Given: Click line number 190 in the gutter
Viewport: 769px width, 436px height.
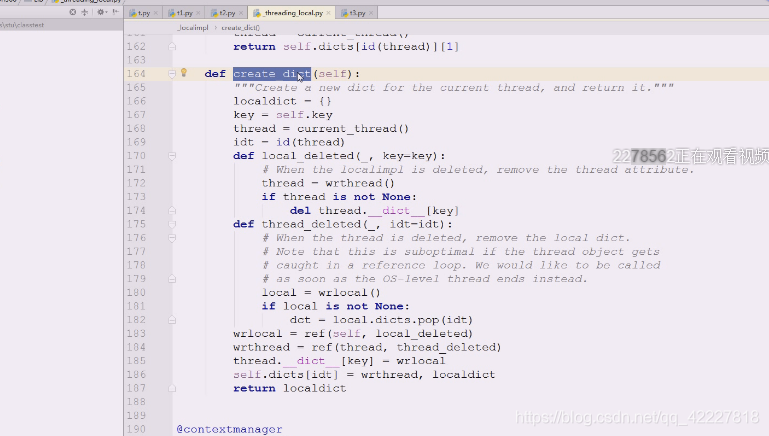Looking at the screenshot, I should [x=136, y=429].
